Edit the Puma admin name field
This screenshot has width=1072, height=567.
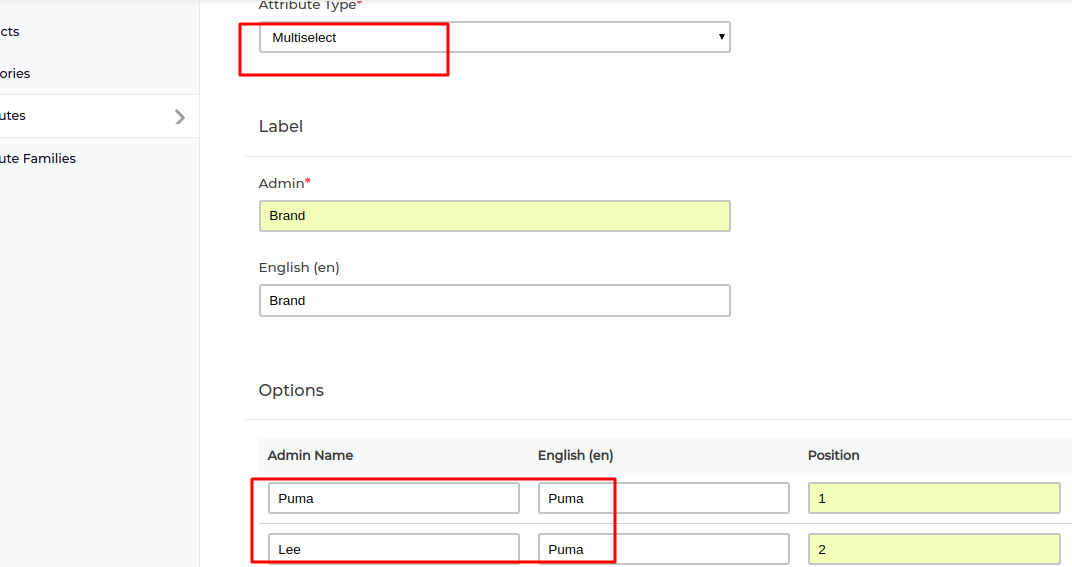pyautogui.click(x=394, y=499)
